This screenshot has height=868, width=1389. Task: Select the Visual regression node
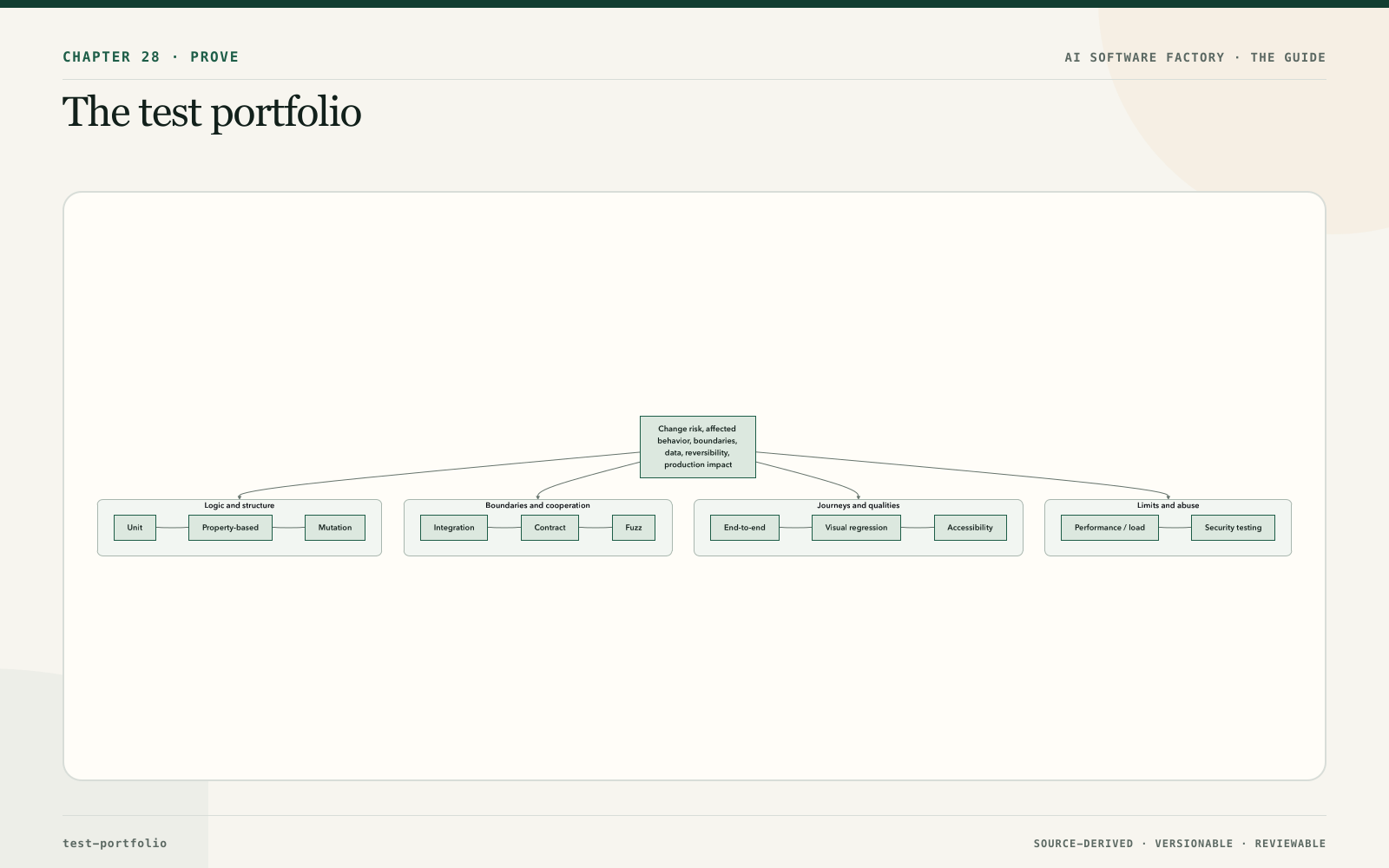click(856, 528)
